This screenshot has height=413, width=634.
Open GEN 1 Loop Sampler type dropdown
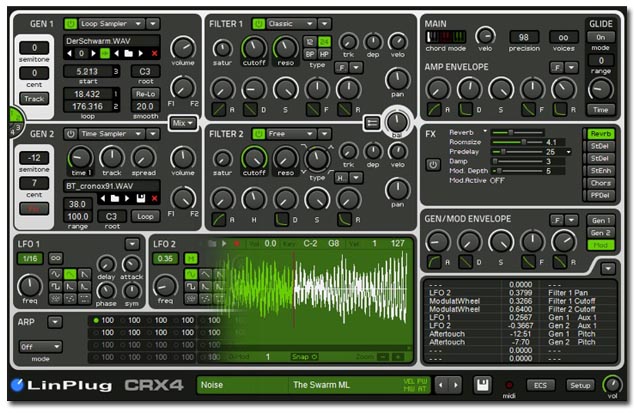click(111, 24)
